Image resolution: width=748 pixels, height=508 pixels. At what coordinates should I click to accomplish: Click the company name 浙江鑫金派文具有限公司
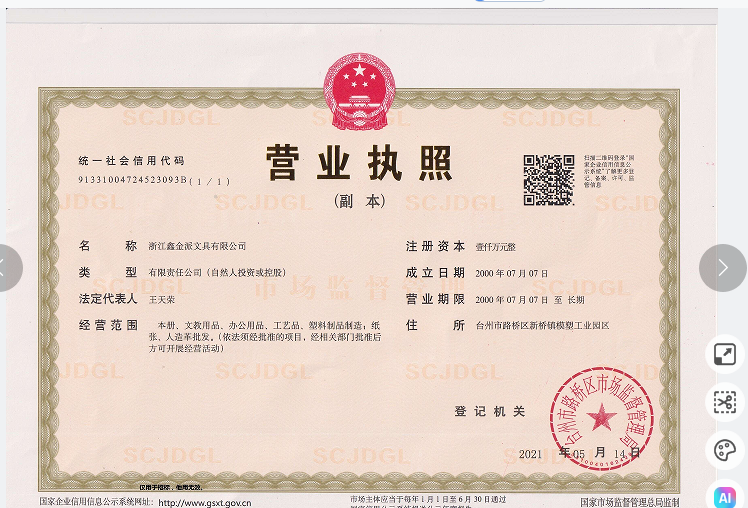coord(197,246)
